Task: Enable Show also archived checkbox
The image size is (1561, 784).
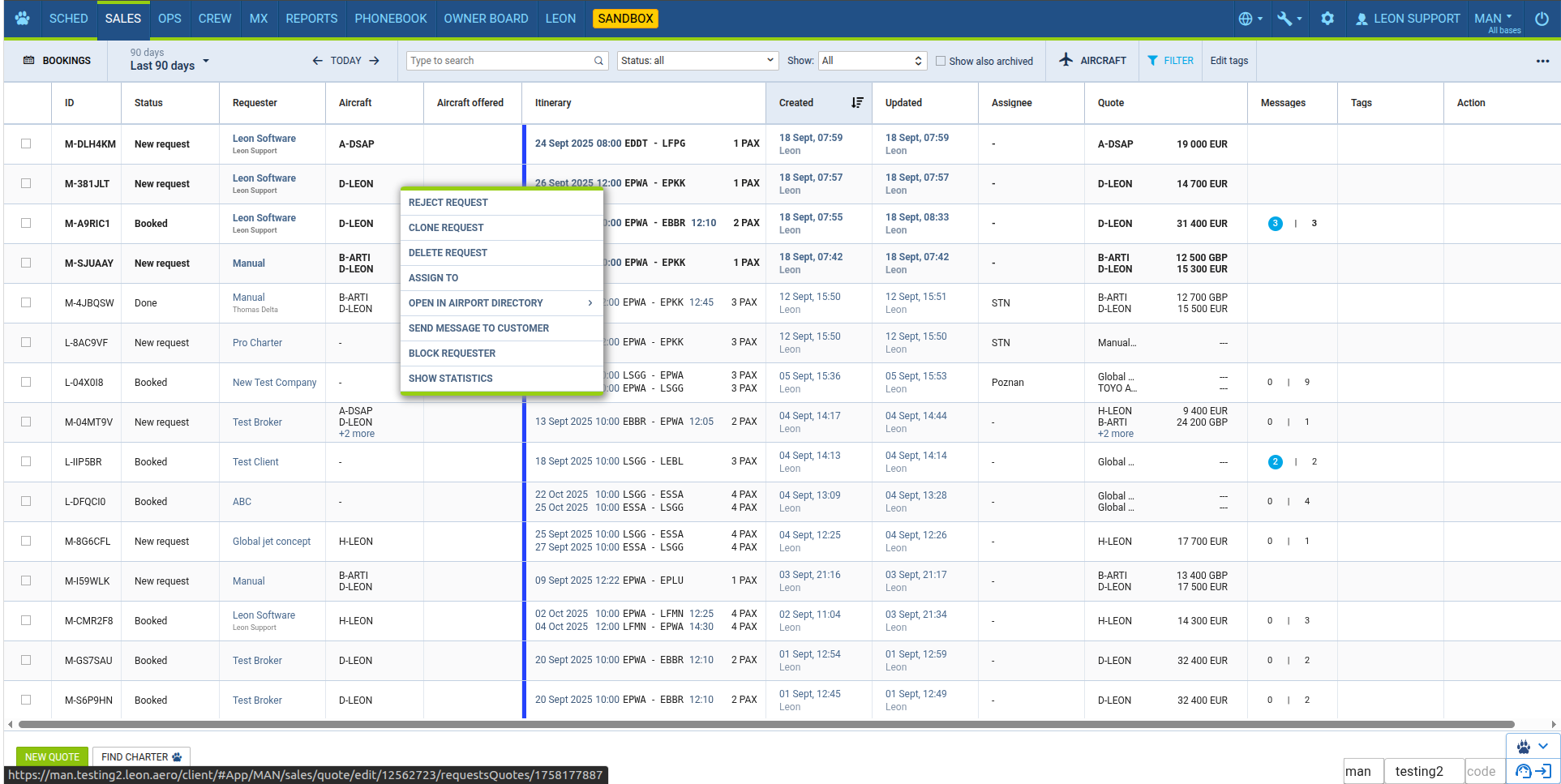Action: pyautogui.click(x=941, y=61)
